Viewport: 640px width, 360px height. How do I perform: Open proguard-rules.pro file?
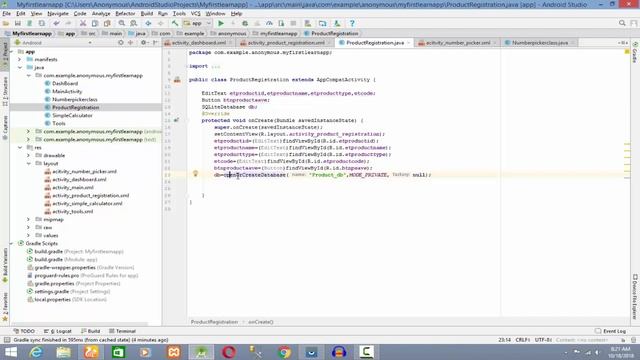pyautogui.click(x=56, y=276)
